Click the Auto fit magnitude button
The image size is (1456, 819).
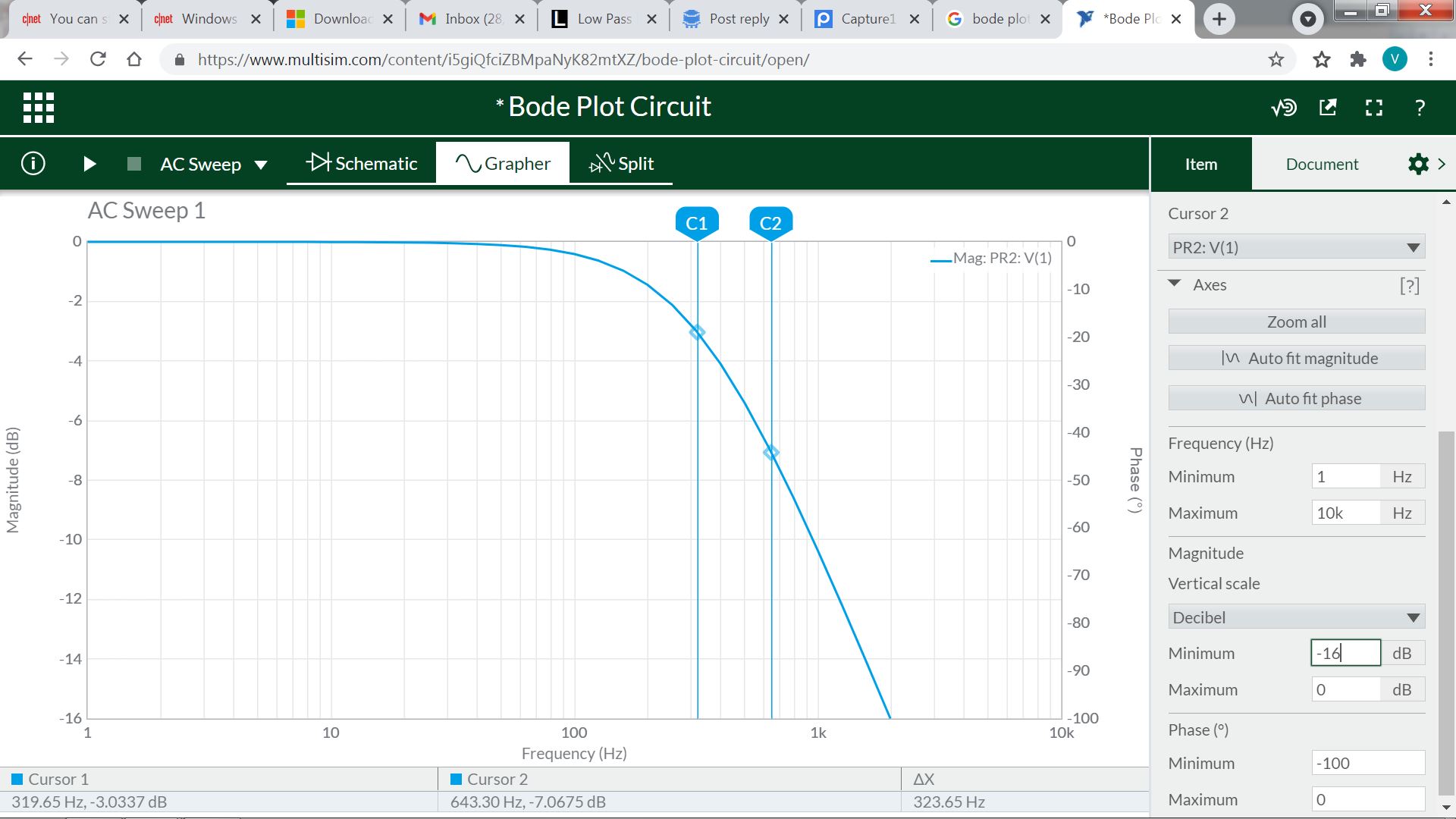pyautogui.click(x=1296, y=358)
